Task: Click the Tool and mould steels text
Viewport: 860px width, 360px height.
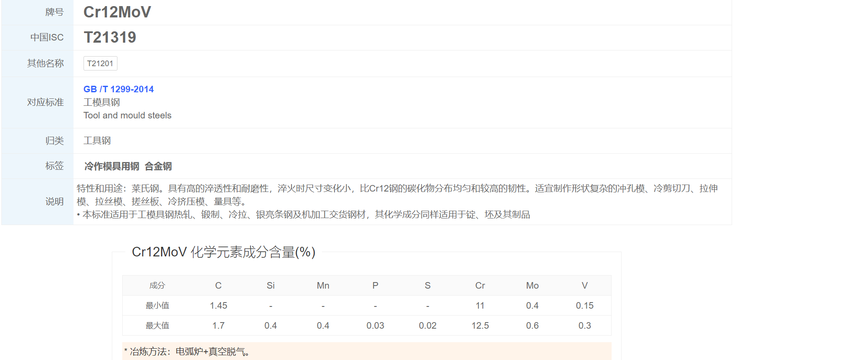Action: pyautogui.click(x=127, y=115)
